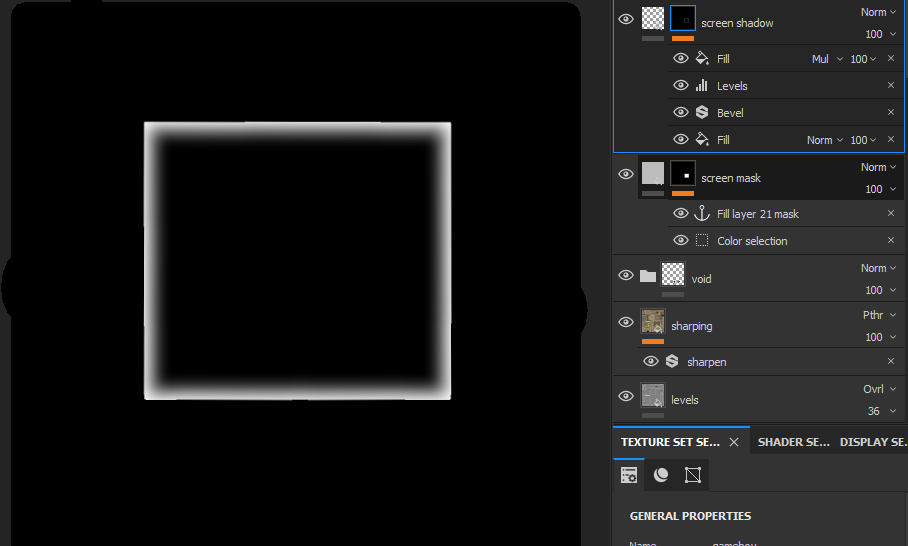Select the screen shadow layer content thumbnail
This screenshot has width=908, height=546.
click(653, 18)
